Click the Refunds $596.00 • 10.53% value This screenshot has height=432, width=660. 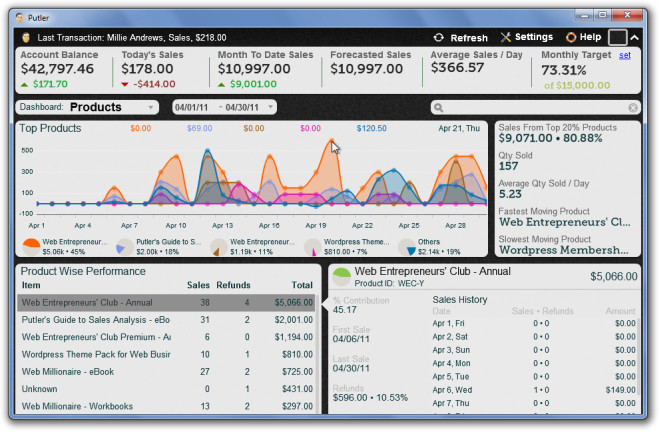tap(370, 398)
